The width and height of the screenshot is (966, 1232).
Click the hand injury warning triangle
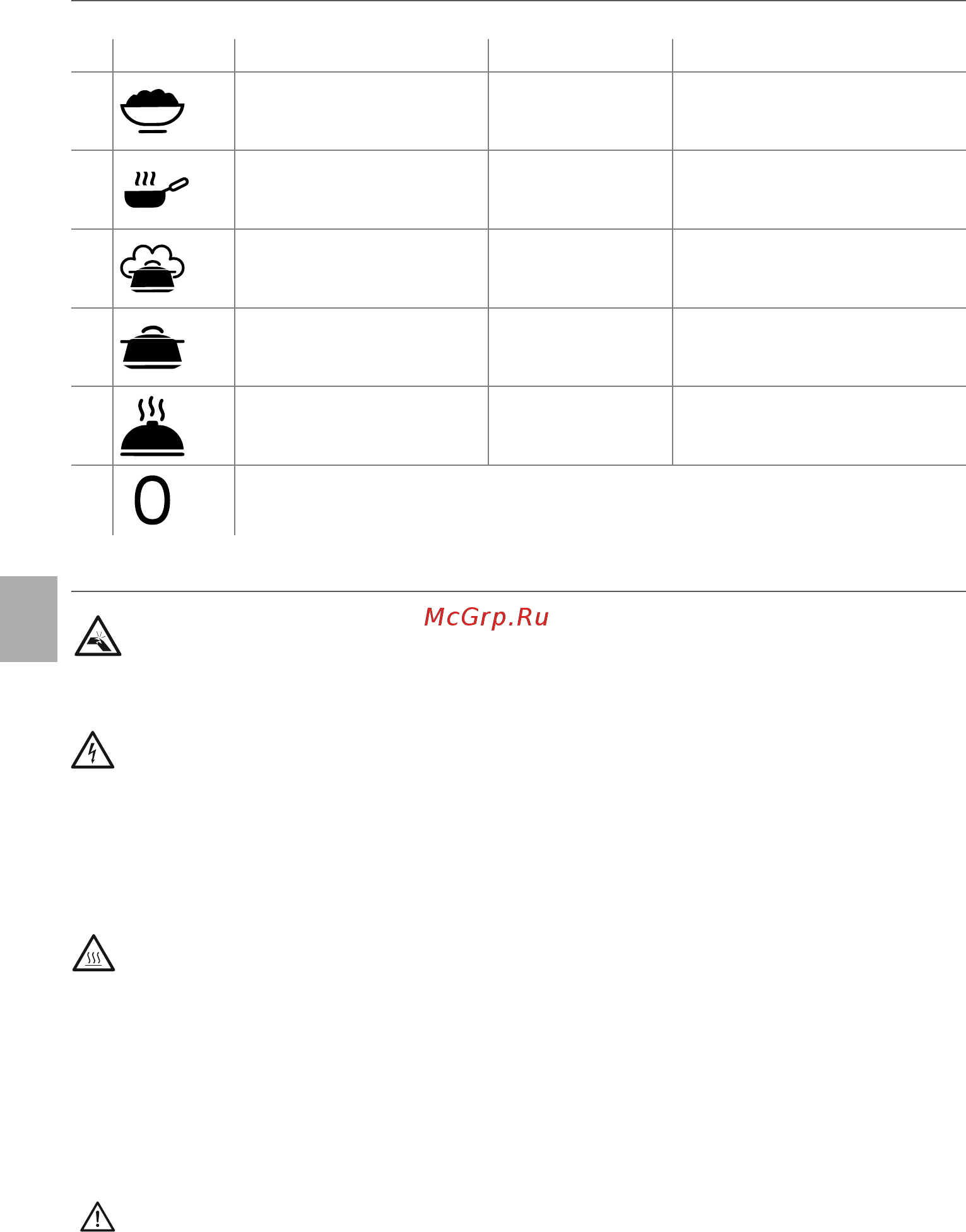click(98, 636)
